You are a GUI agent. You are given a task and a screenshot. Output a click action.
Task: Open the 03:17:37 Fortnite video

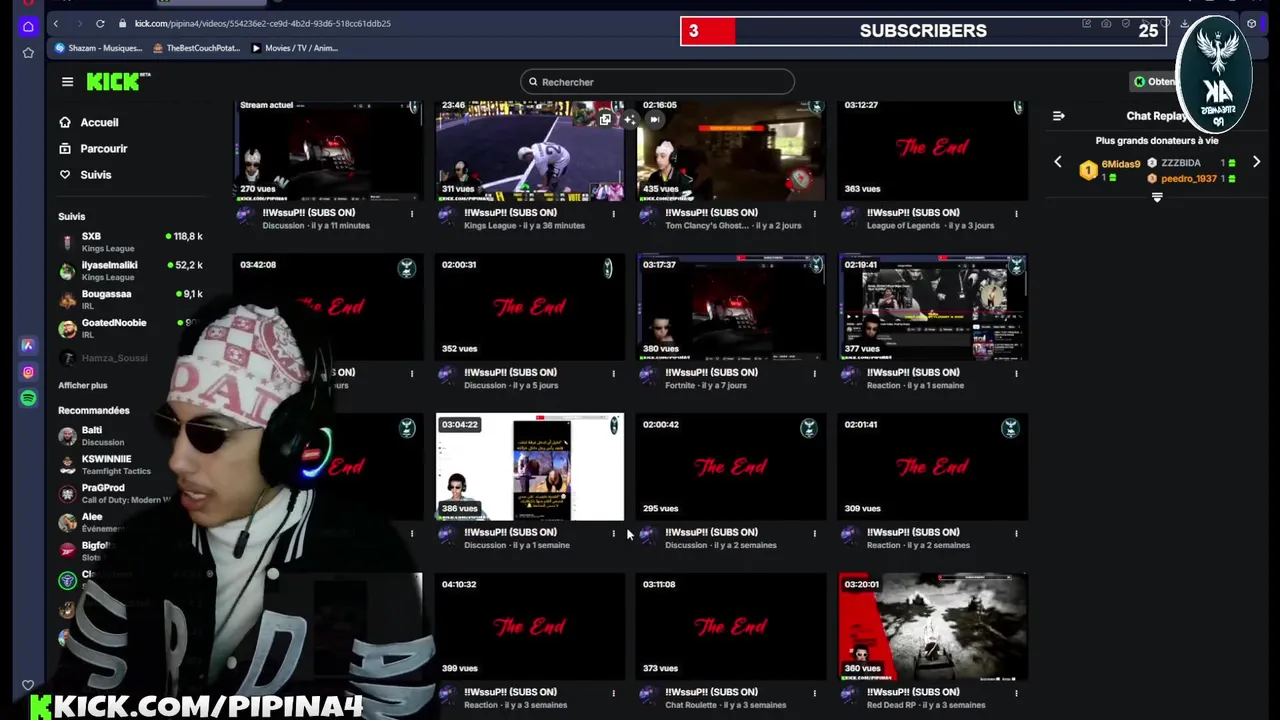(x=731, y=307)
